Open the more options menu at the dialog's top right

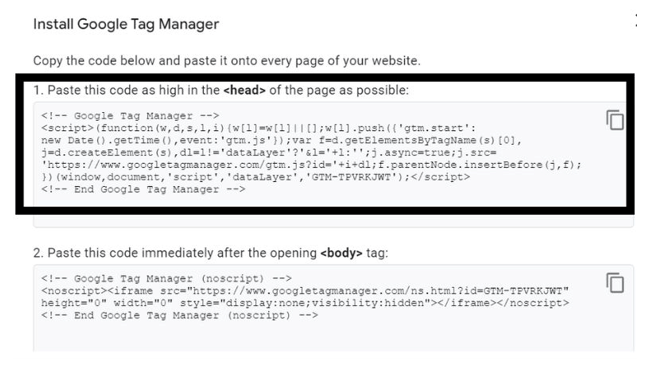pyautogui.click(x=636, y=20)
